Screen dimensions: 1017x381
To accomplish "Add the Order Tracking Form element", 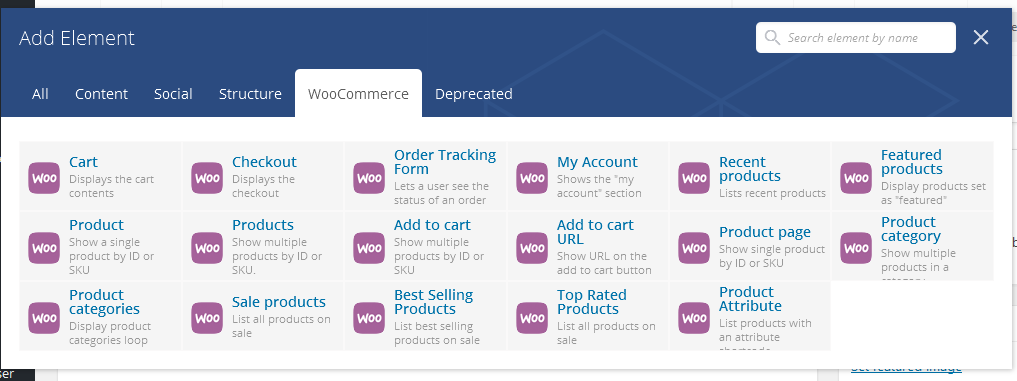I will [x=425, y=177].
